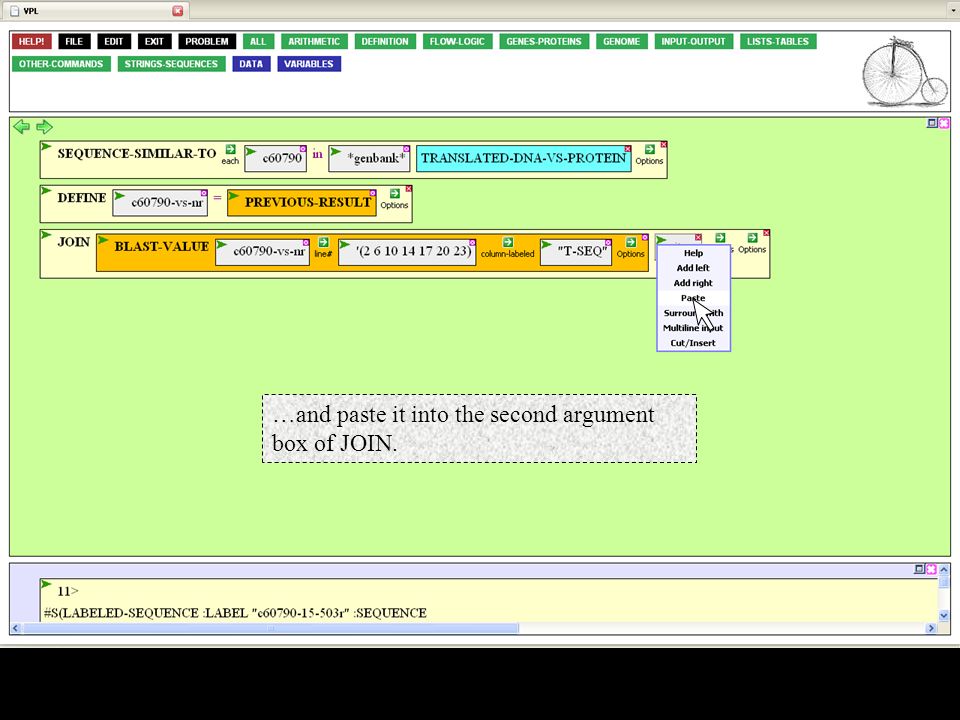Open the OTHER-COMMANDS palette button
This screenshot has width=960, height=720.
(x=61, y=64)
